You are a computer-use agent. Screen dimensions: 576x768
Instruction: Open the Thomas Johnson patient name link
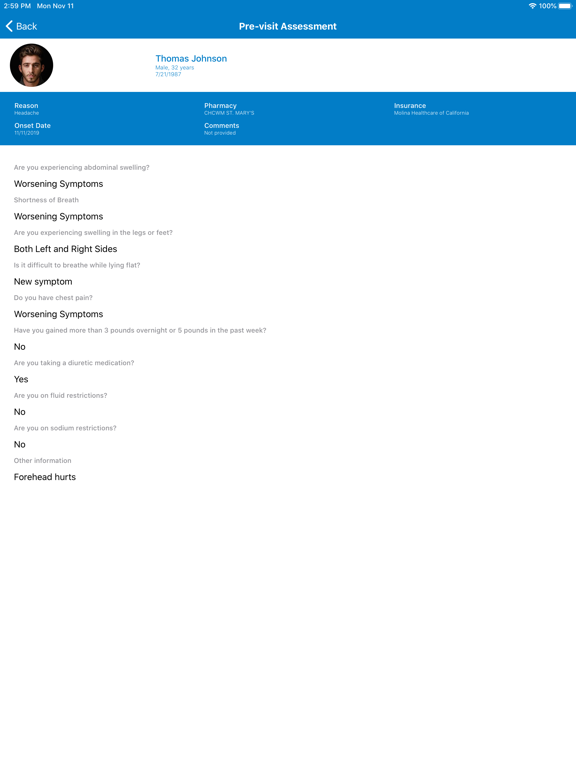[x=191, y=58]
